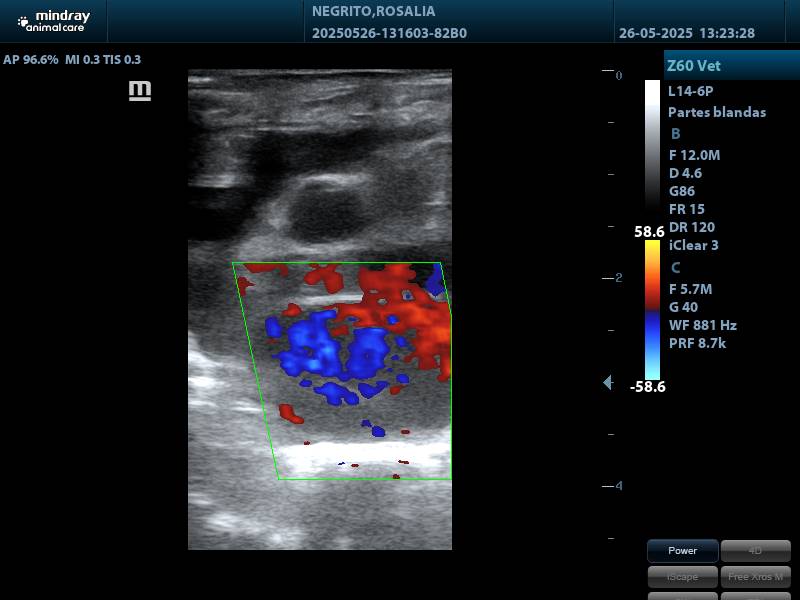Select the B mode label
Image resolution: width=800 pixels, height=600 pixels.
[676, 133]
